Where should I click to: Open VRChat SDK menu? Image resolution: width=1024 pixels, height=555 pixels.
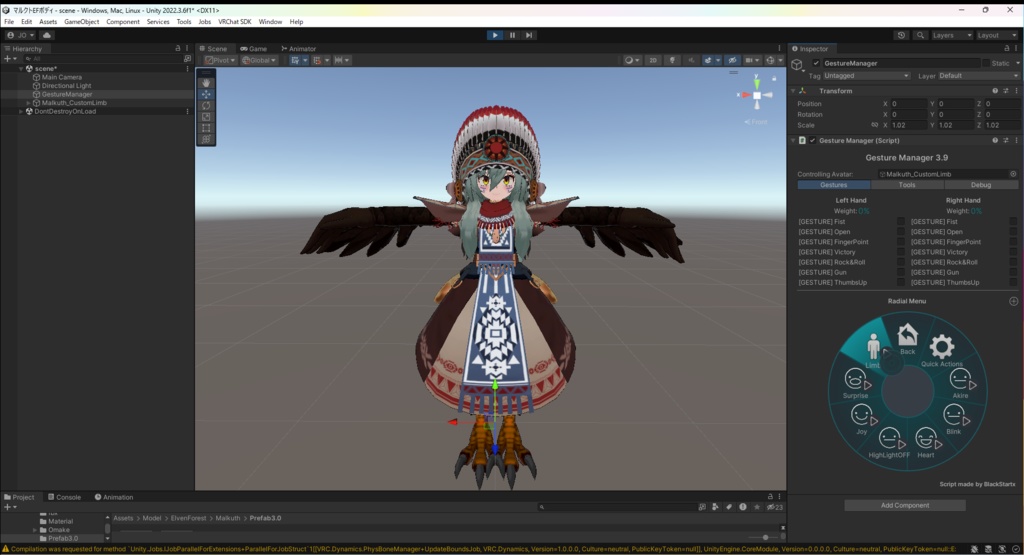point(234,22)
